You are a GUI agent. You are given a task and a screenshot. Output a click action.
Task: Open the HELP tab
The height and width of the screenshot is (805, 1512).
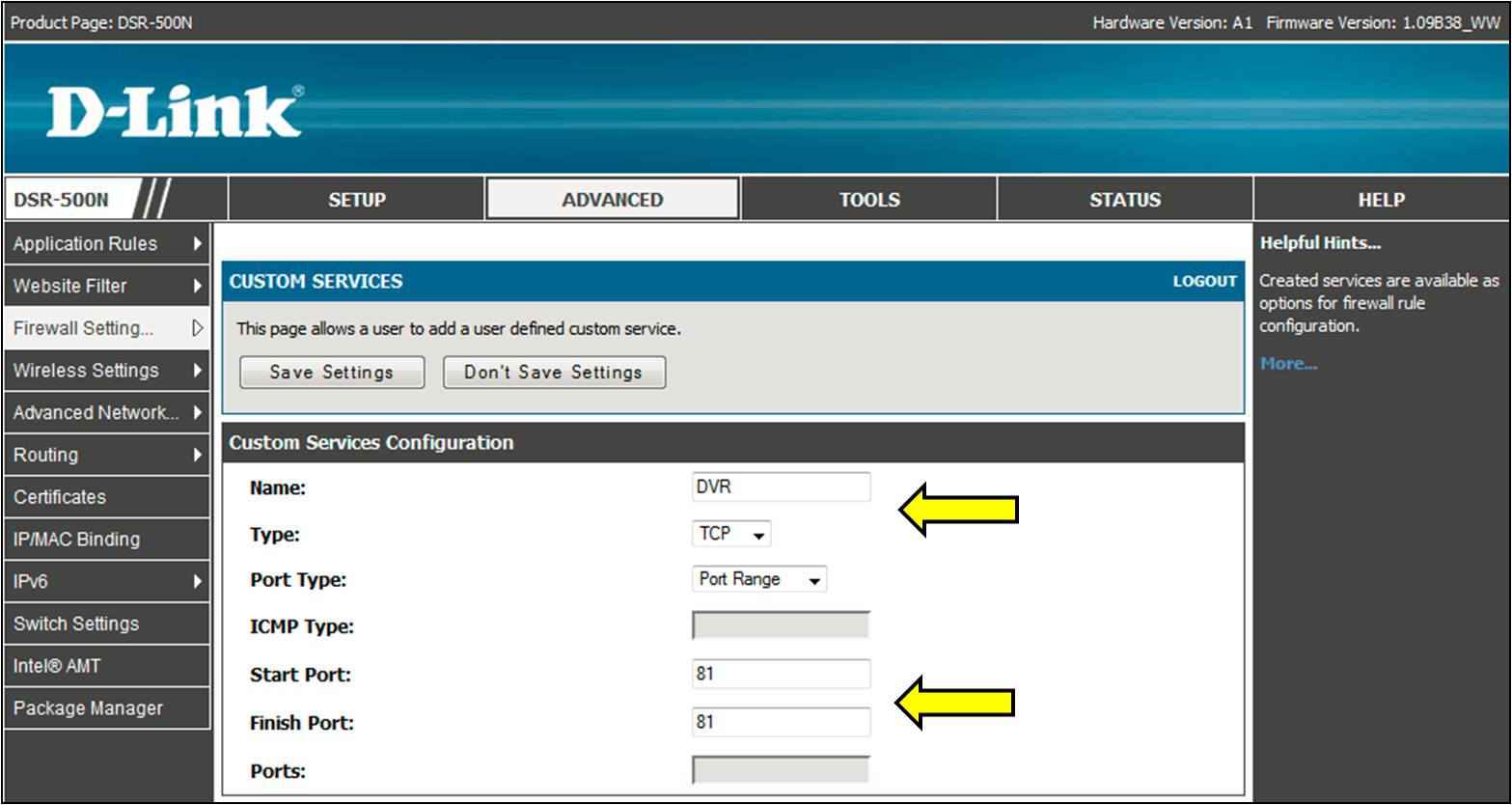click(x=1381, y=200)
